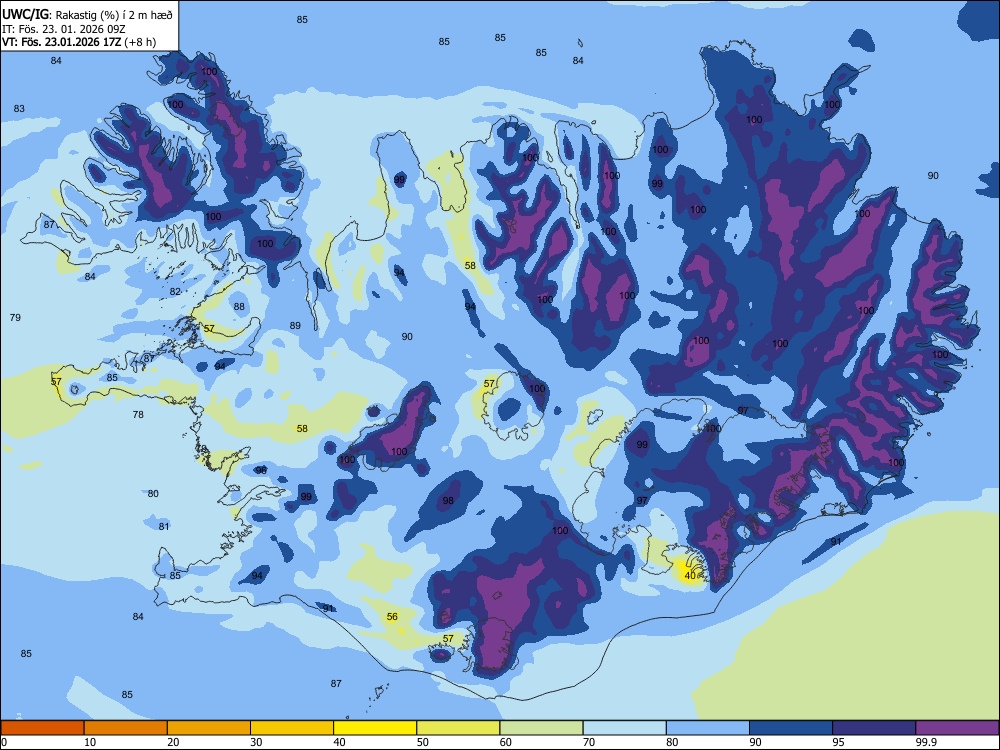1000x750 pixels.
Task: Click the '70' legend tick label
Action: click(x=589, y=742)
